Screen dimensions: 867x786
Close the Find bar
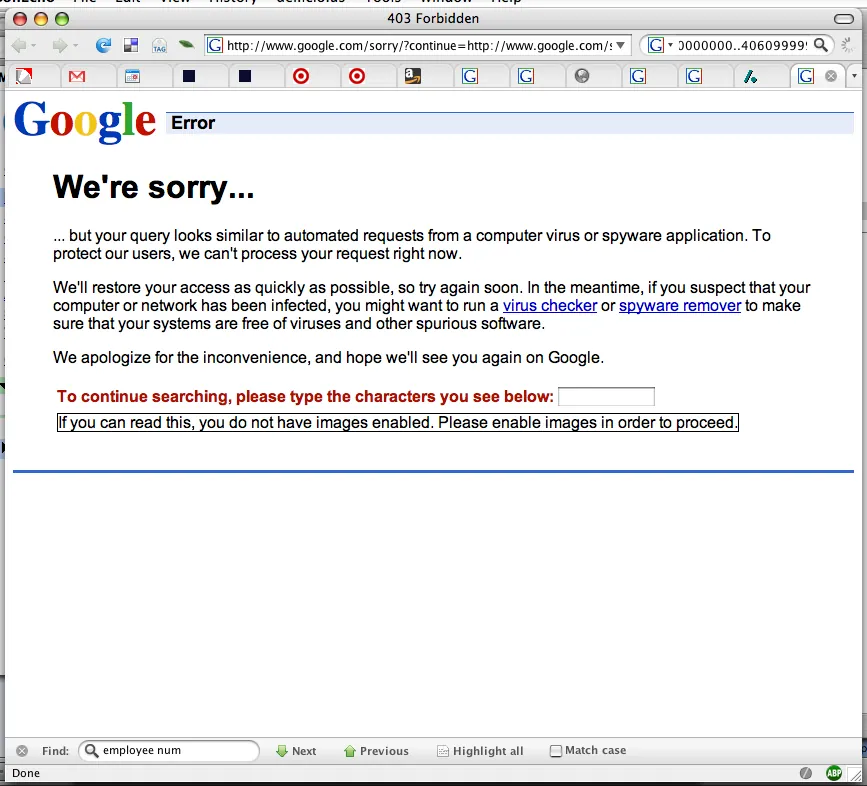coord(22,751)
